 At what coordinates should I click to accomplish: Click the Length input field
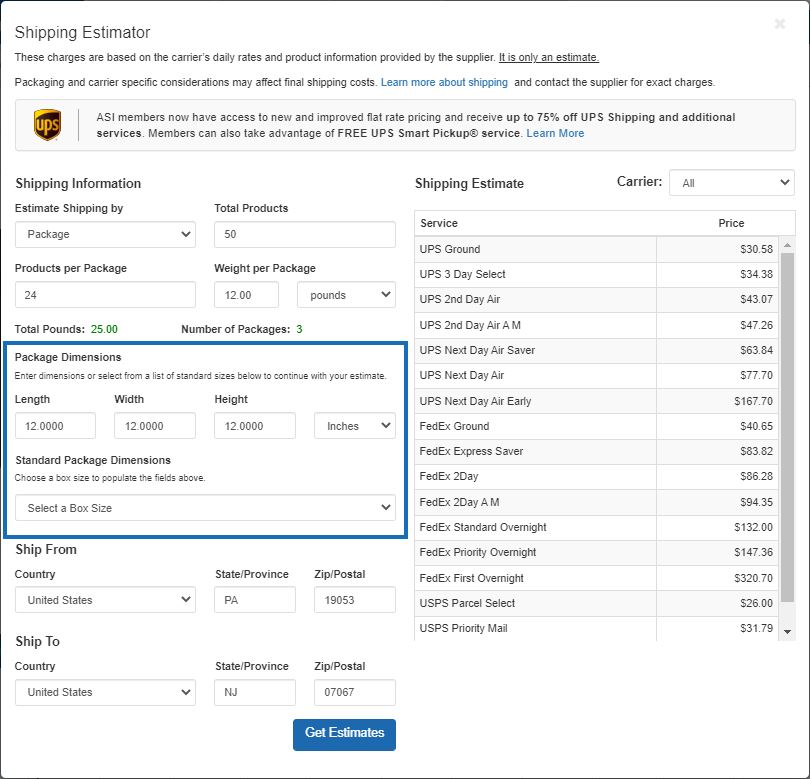55,426
